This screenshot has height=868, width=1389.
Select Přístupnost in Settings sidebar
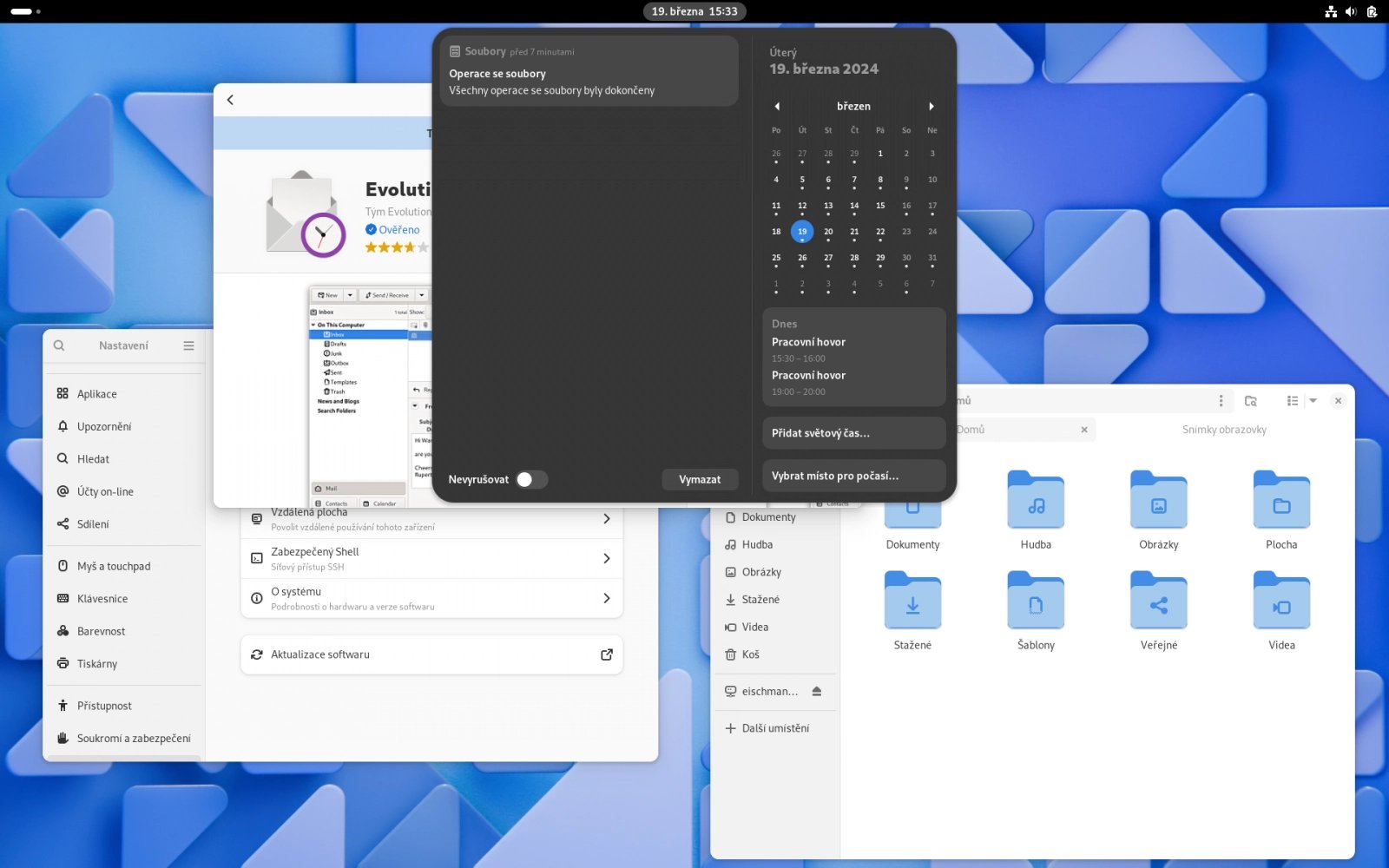point(124,706)
